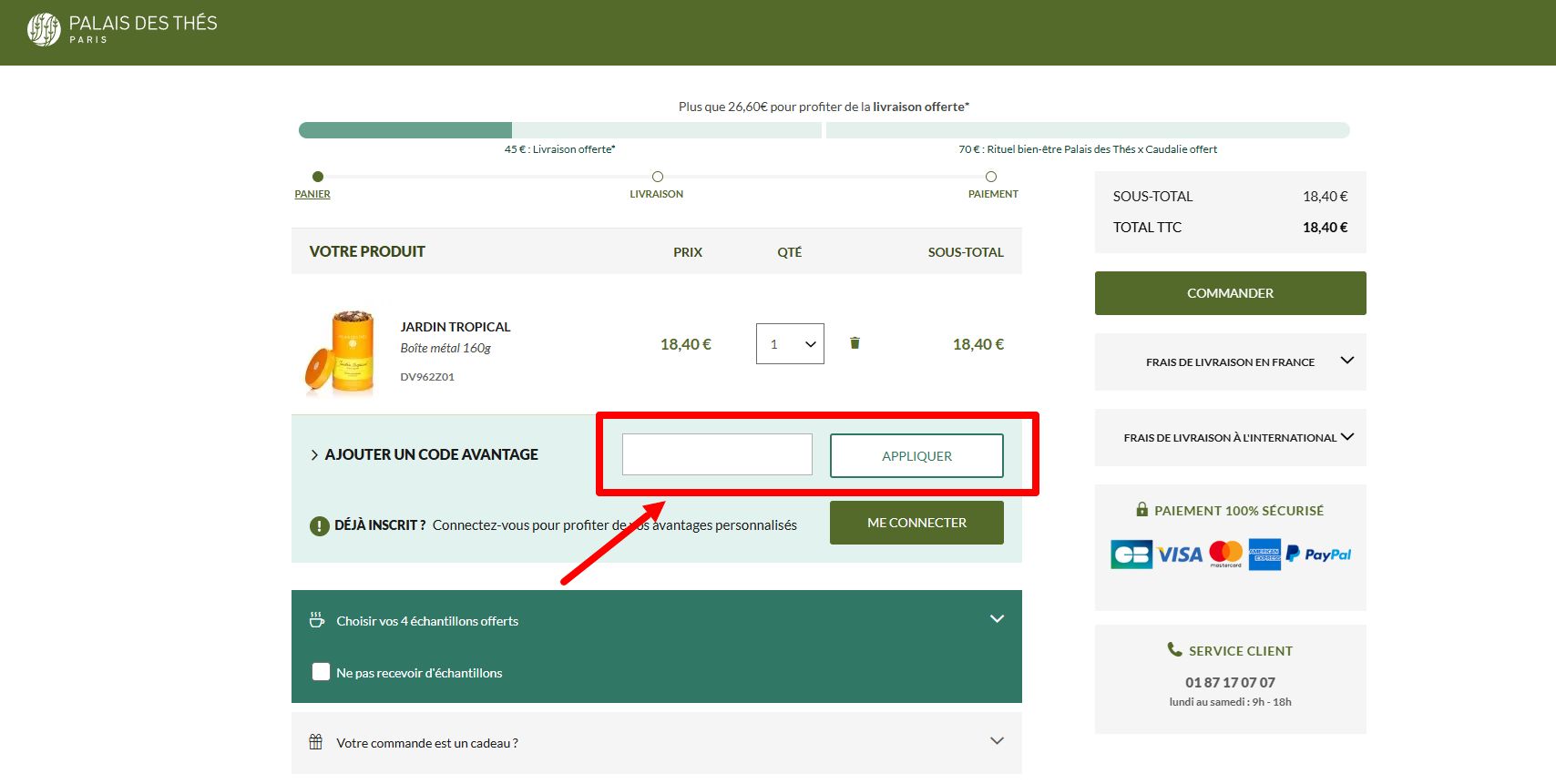The height and width of the screenshot is (784, 1556).
Task: Click the 'Boîte métal 160g' text
Action: point(445,348)
